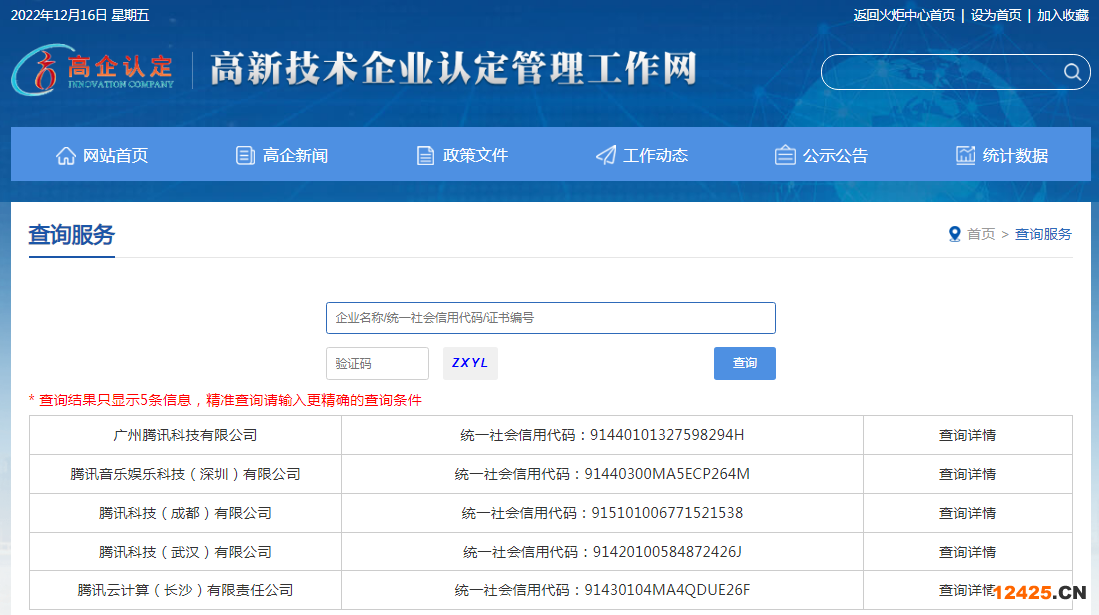This screenshot has height=615, width=1099.
Task: Open the 网站首页 menu item
Action: [102, 155]
